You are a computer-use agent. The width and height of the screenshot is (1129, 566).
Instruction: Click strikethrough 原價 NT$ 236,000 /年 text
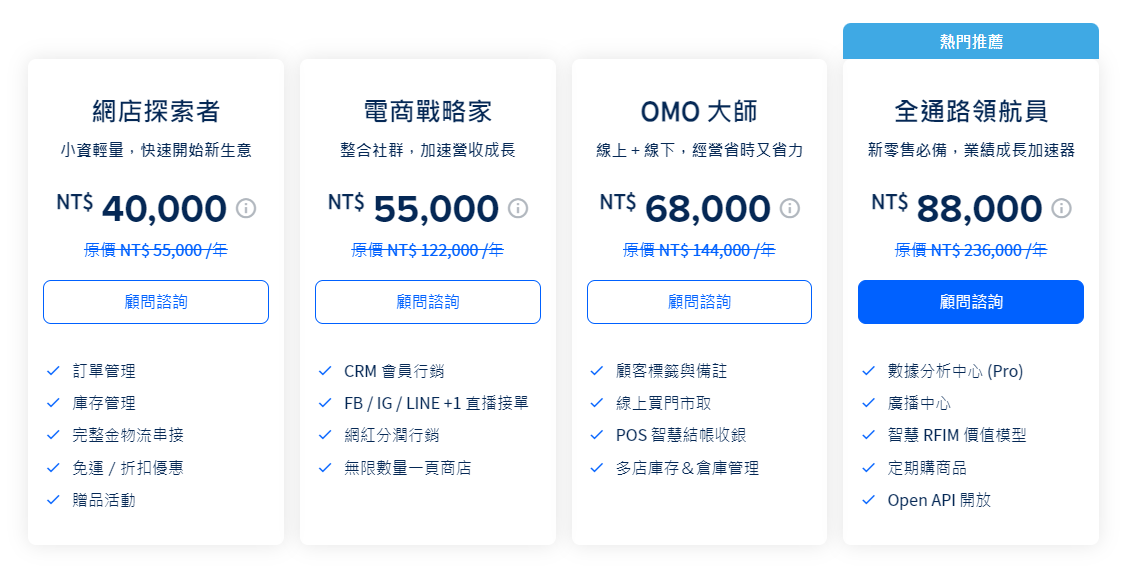[971, 250]
